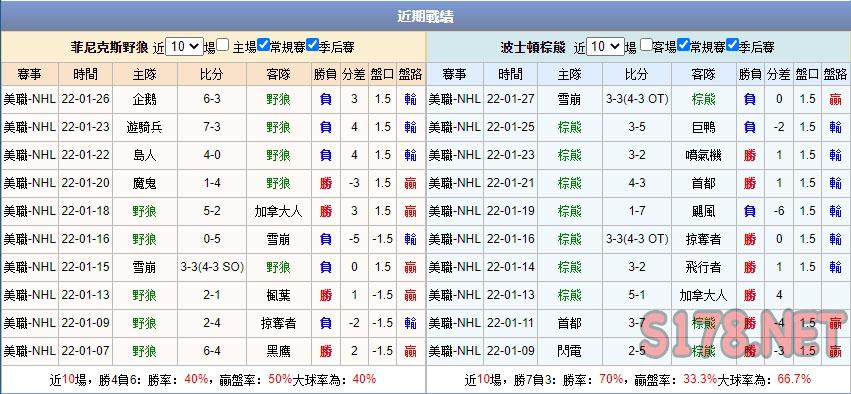Image resolution: width=851 pixels, height=394 pixels.
Task: Select the 22-01-27 date cell
Action: pos(511,99)
